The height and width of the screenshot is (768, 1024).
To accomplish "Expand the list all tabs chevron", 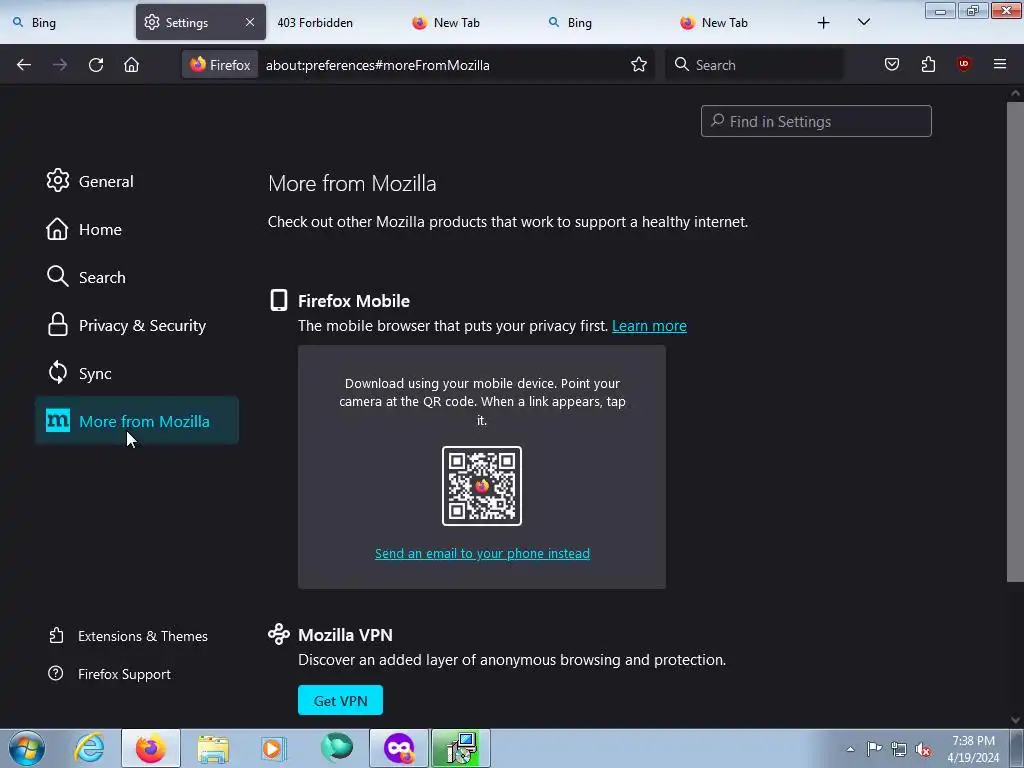I will 863,23.
